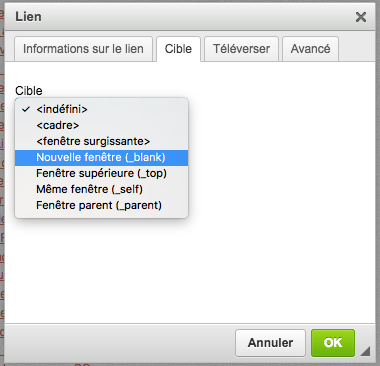Click the gray footer bar left of Annuler
Image resolution: width=380 pixels, height=366 pixels.
[x=120, y=343]
